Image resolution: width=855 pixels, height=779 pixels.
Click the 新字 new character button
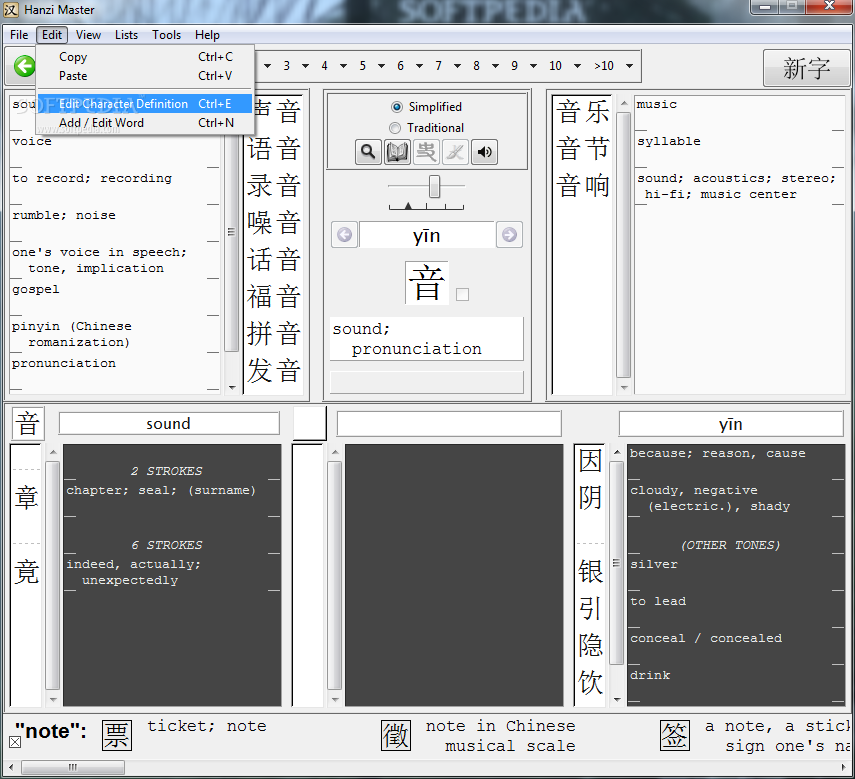(x=806, y=68)
